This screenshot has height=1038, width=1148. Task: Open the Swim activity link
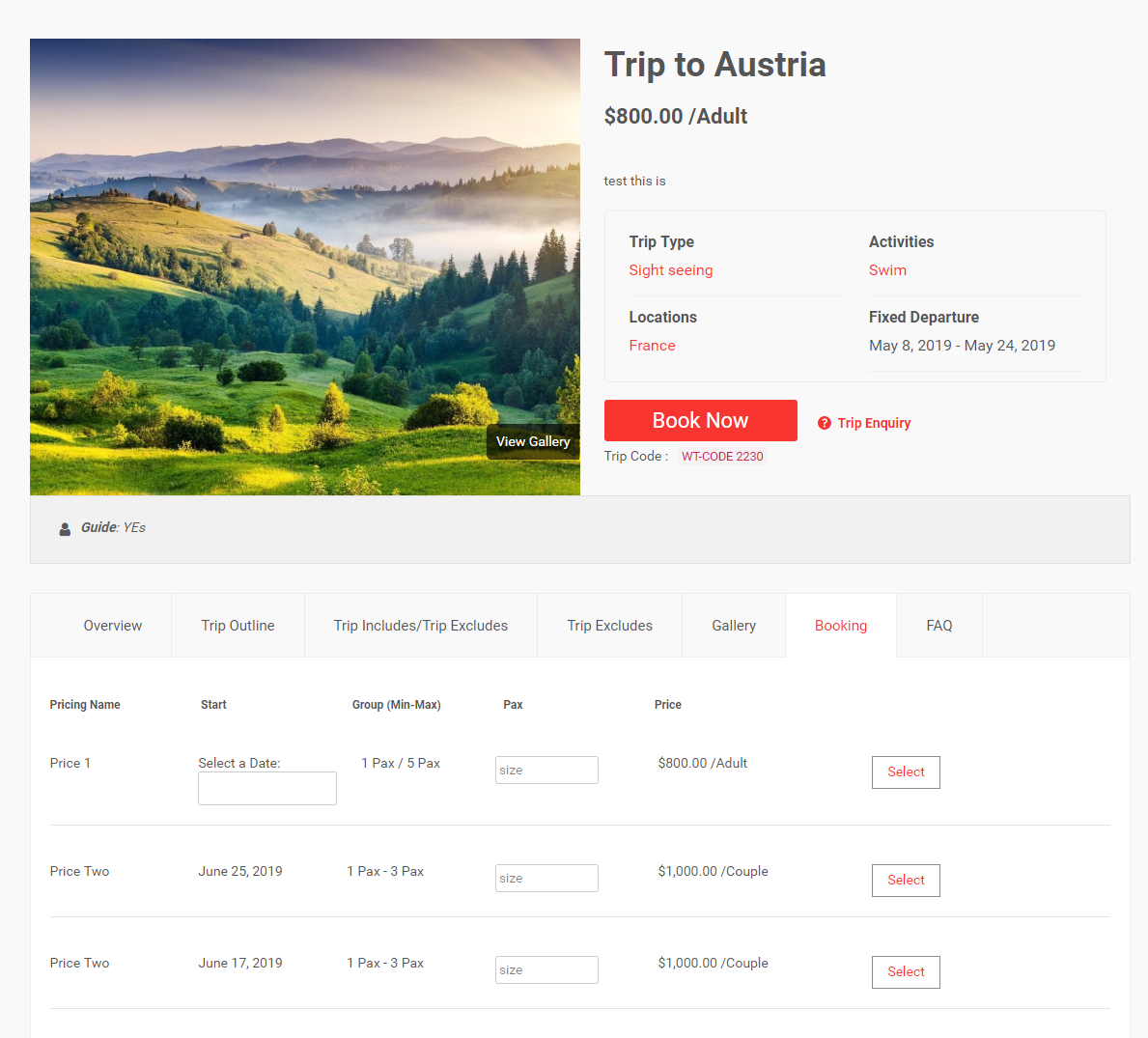coord(887,270)
